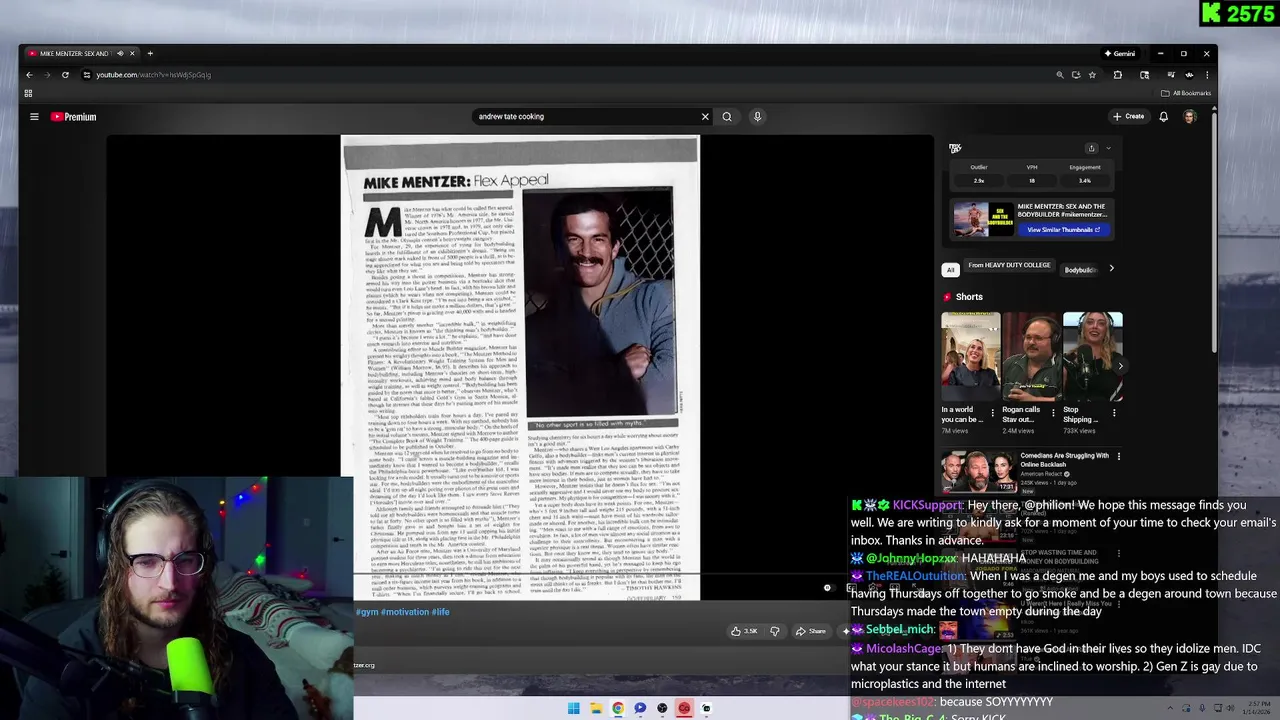Mute the tab via its speaker icon
This screenshot has width=1280, height=720.
[120, 53]
